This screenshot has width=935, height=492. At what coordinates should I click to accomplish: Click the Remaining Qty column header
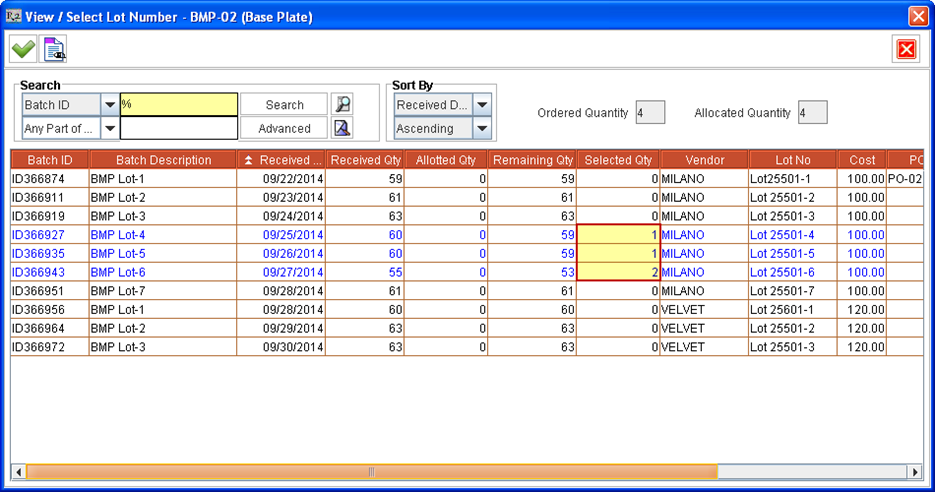click(x=533, y=160)
